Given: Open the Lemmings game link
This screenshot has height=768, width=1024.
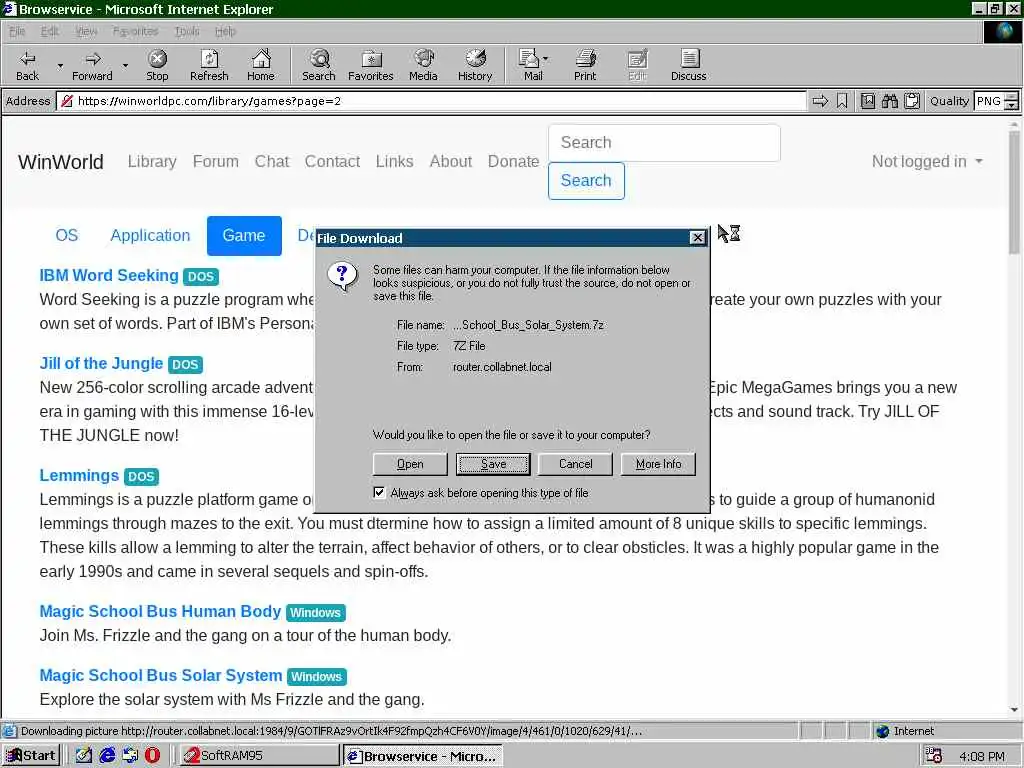Looking at the screenshot, I should tap(79, 475).
